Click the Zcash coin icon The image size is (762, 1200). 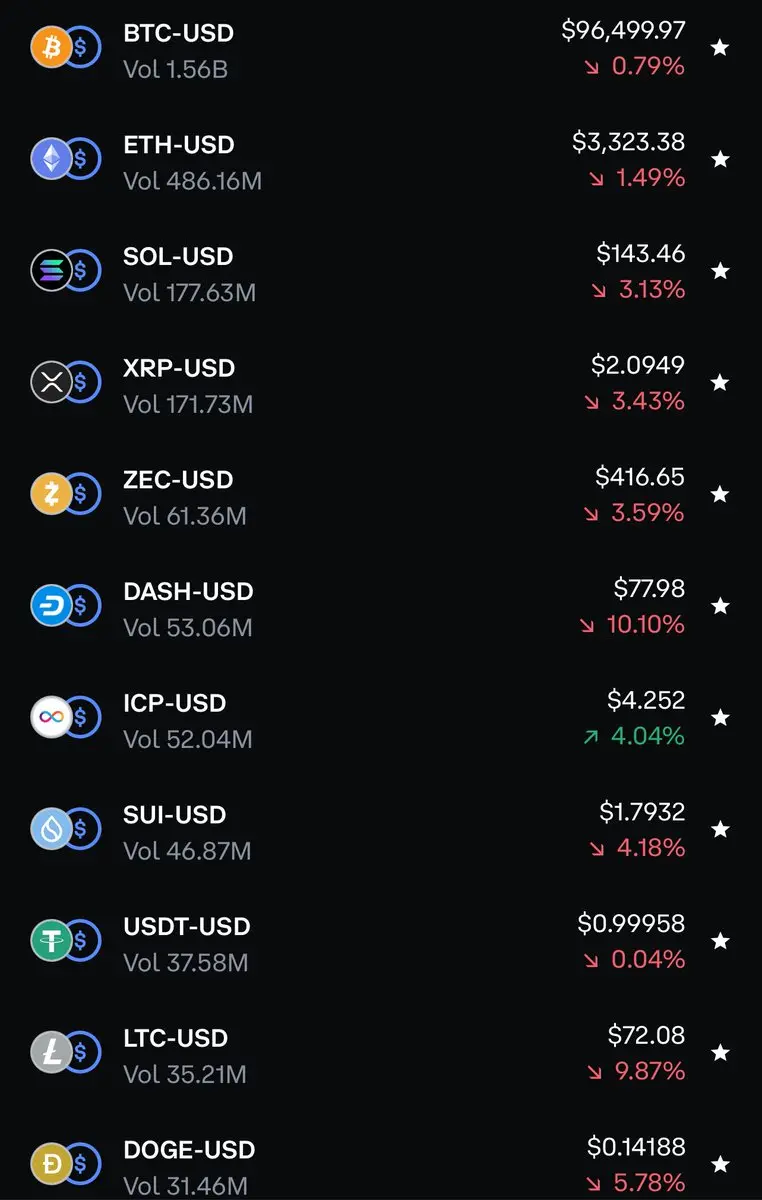point(51,494)
